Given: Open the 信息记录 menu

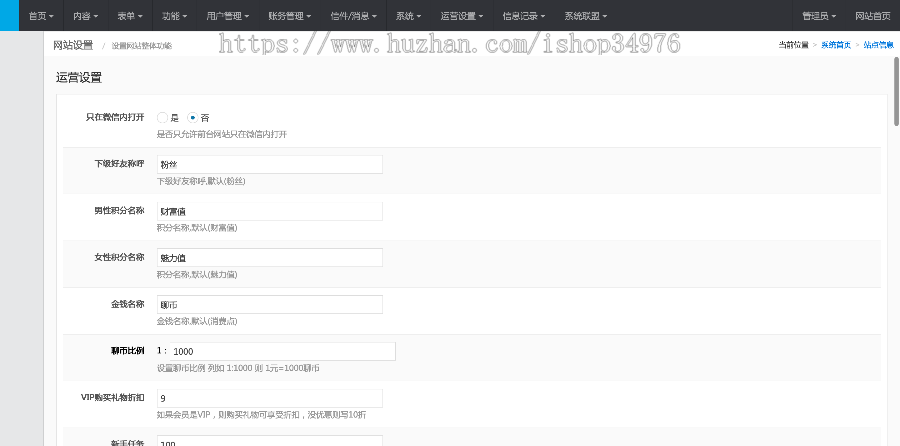Looking at the screenshot, I should pos(524,16).
